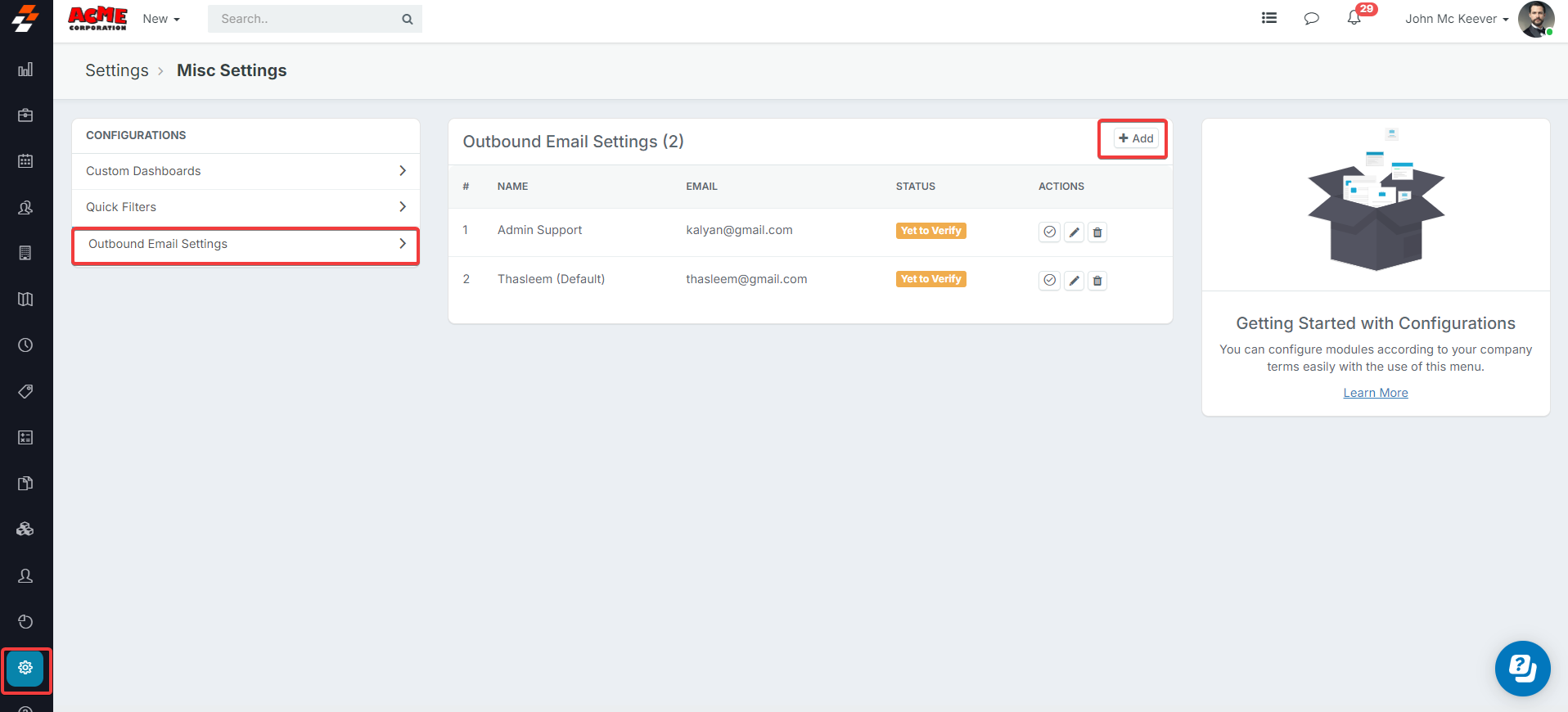Click the Add button
This screenshot has width=1568, height=712.
1136,138
